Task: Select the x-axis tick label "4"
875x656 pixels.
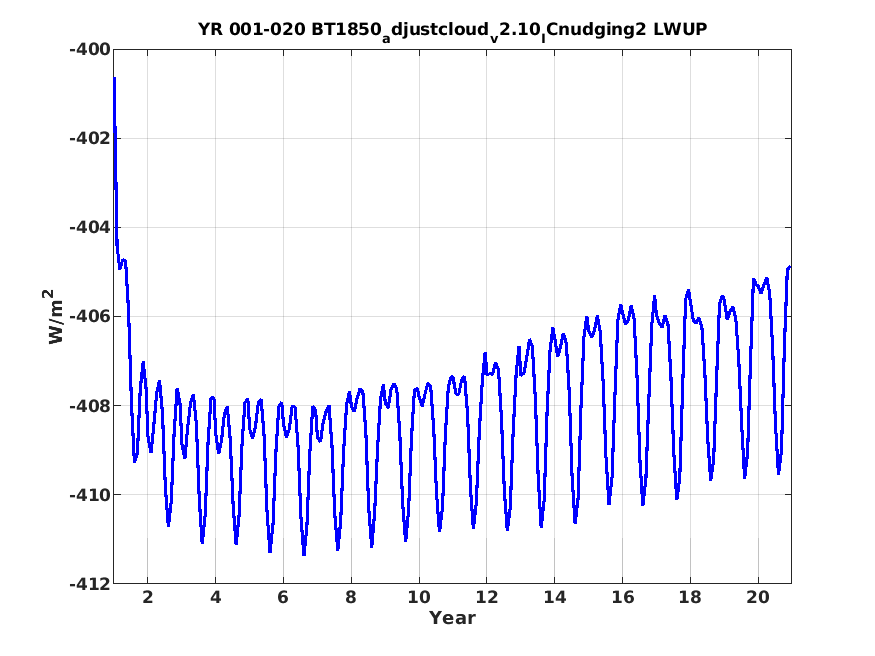Action: [215, 597]
